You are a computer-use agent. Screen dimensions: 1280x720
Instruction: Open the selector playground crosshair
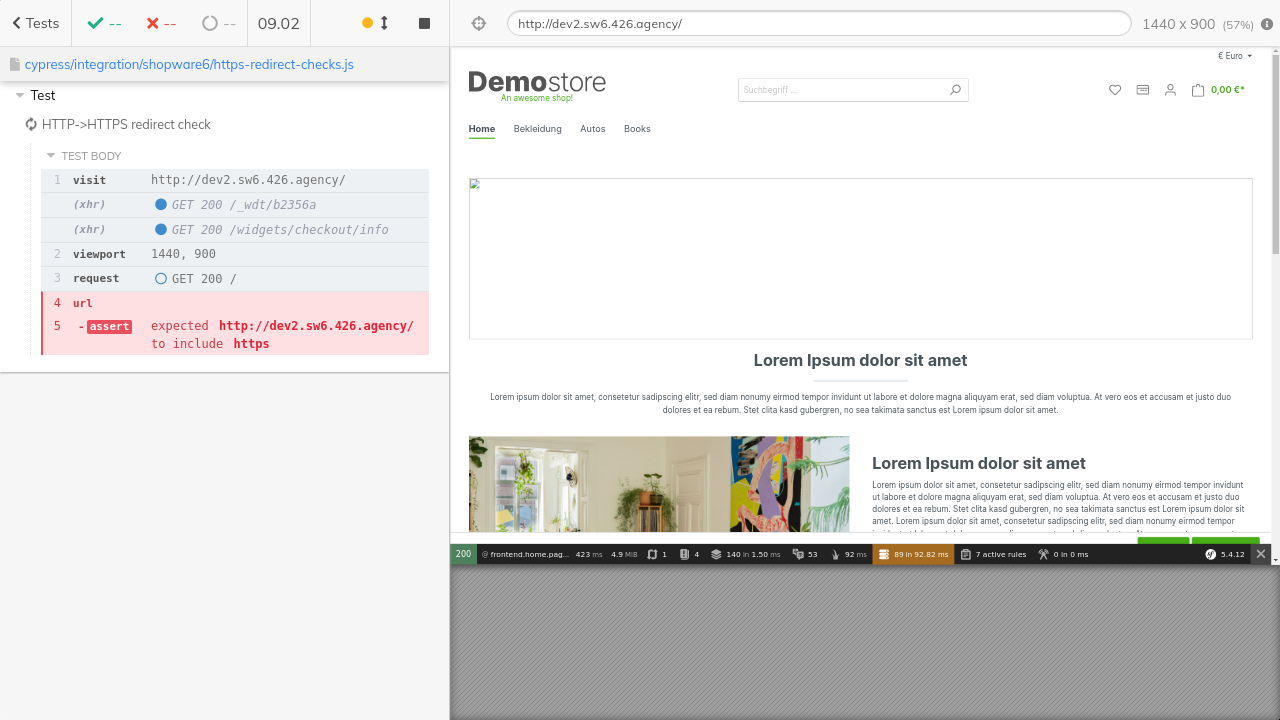click(478, 23)
